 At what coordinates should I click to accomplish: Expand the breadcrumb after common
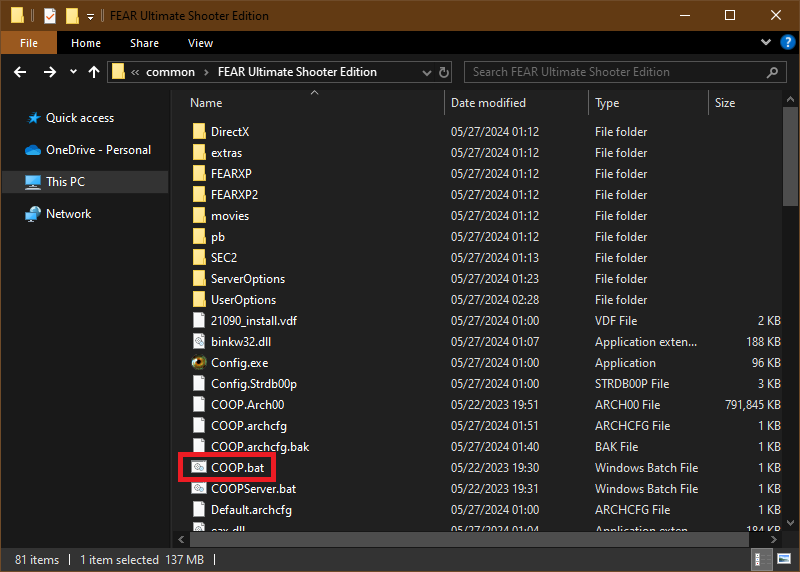(x=206, y=72)
